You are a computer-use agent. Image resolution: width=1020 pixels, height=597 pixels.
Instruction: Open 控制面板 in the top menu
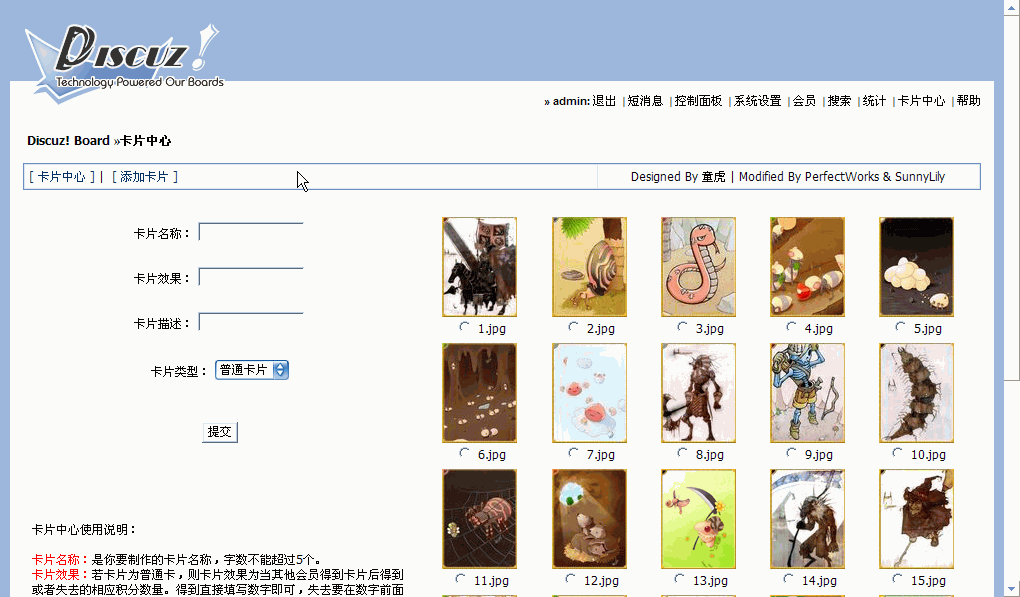(x=699, y=101)
